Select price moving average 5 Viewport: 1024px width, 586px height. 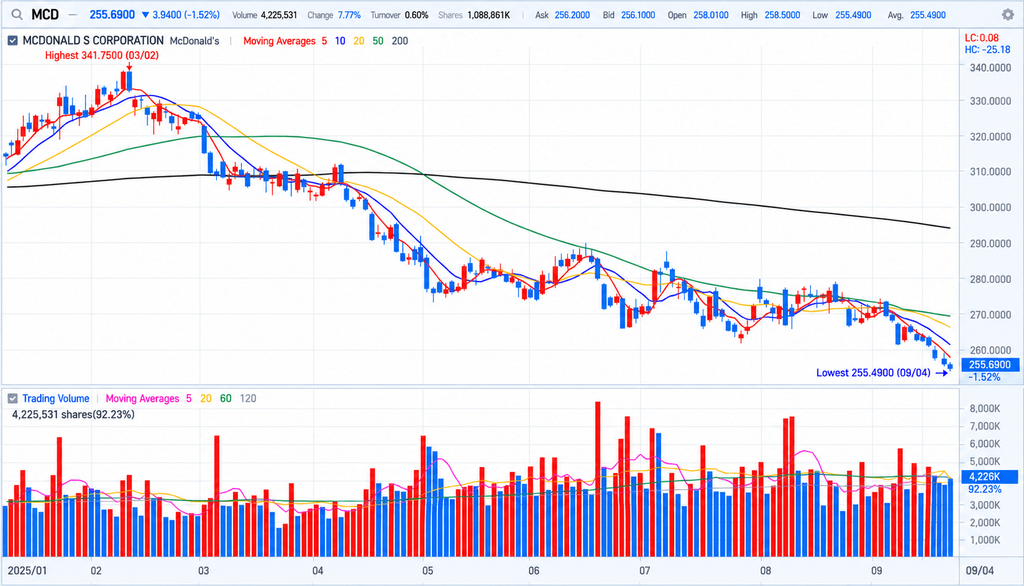[x=324, y=41]
